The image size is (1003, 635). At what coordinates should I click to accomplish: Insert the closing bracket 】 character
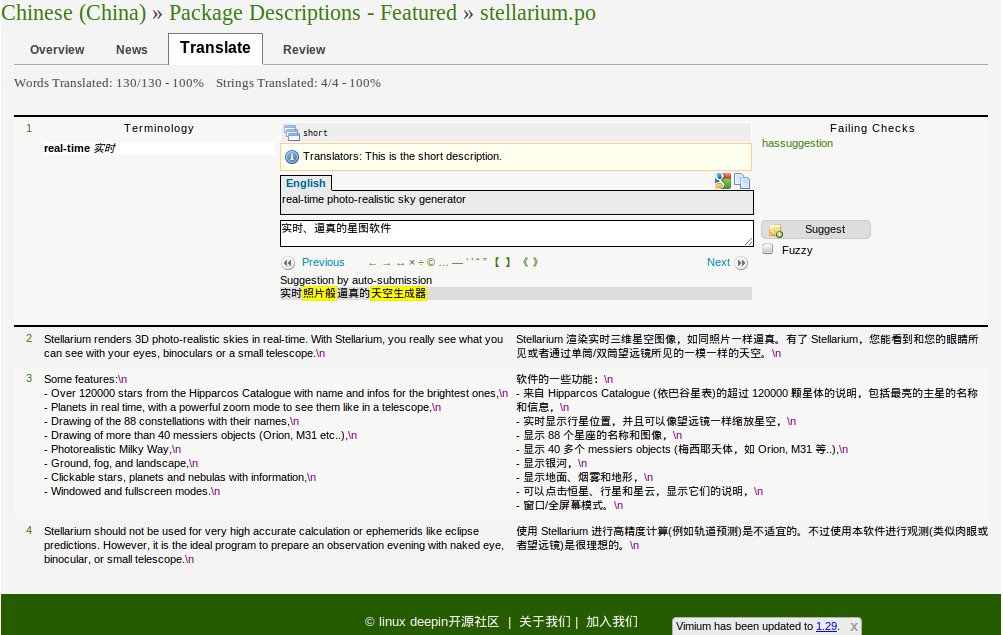[507, 262]
